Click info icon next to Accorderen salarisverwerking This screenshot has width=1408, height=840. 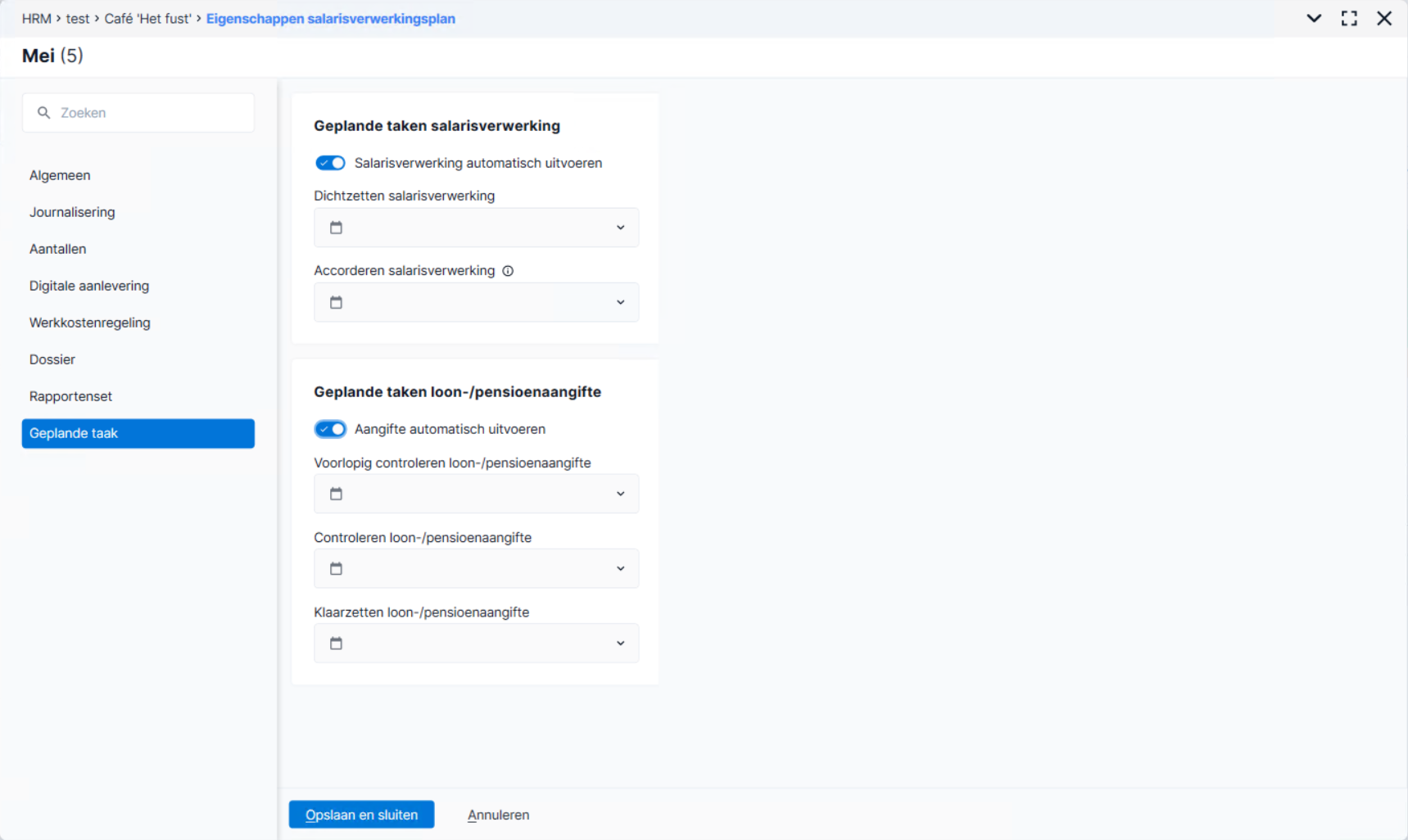[508, 271]
